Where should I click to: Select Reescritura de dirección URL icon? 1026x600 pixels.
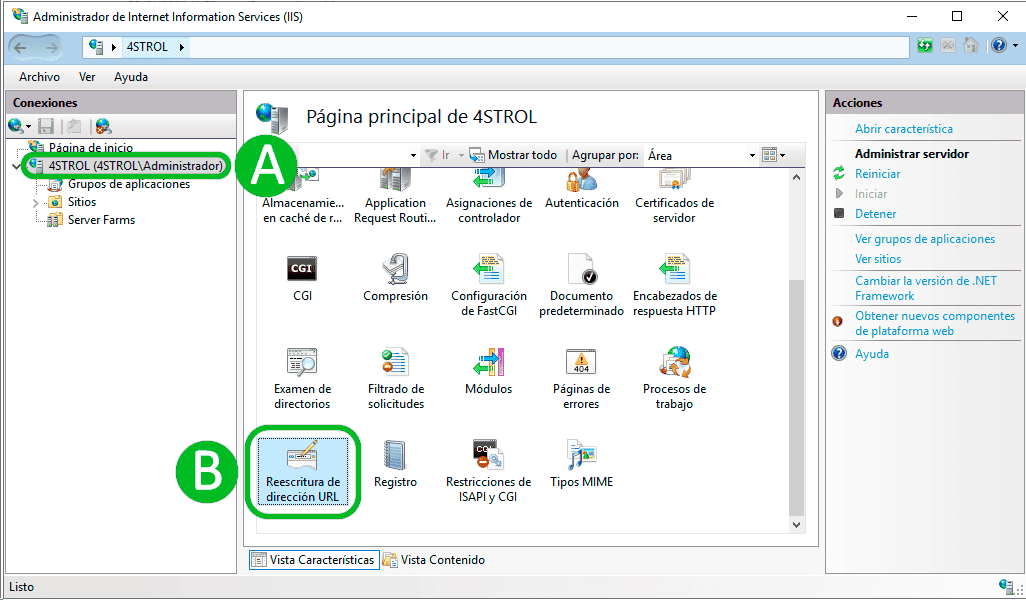point(302,471)
